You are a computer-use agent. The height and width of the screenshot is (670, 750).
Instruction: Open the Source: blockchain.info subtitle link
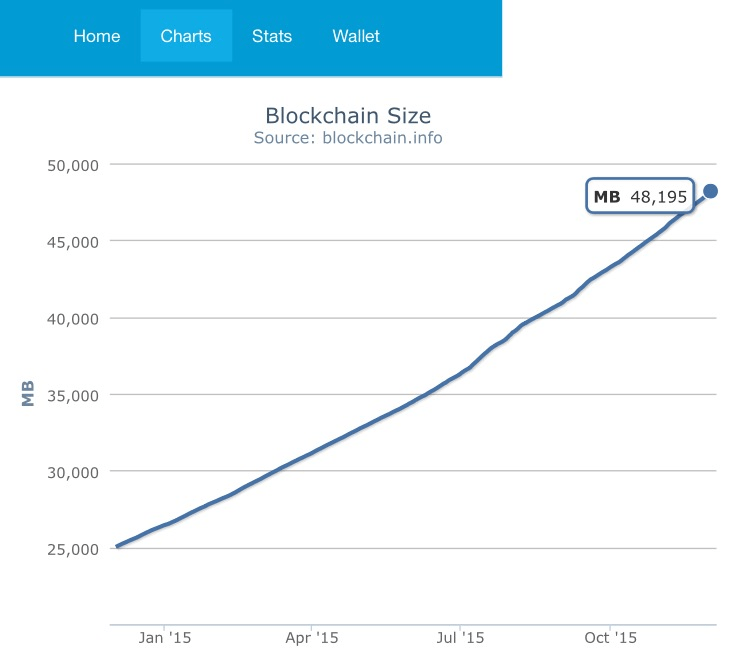click(348, 138)
